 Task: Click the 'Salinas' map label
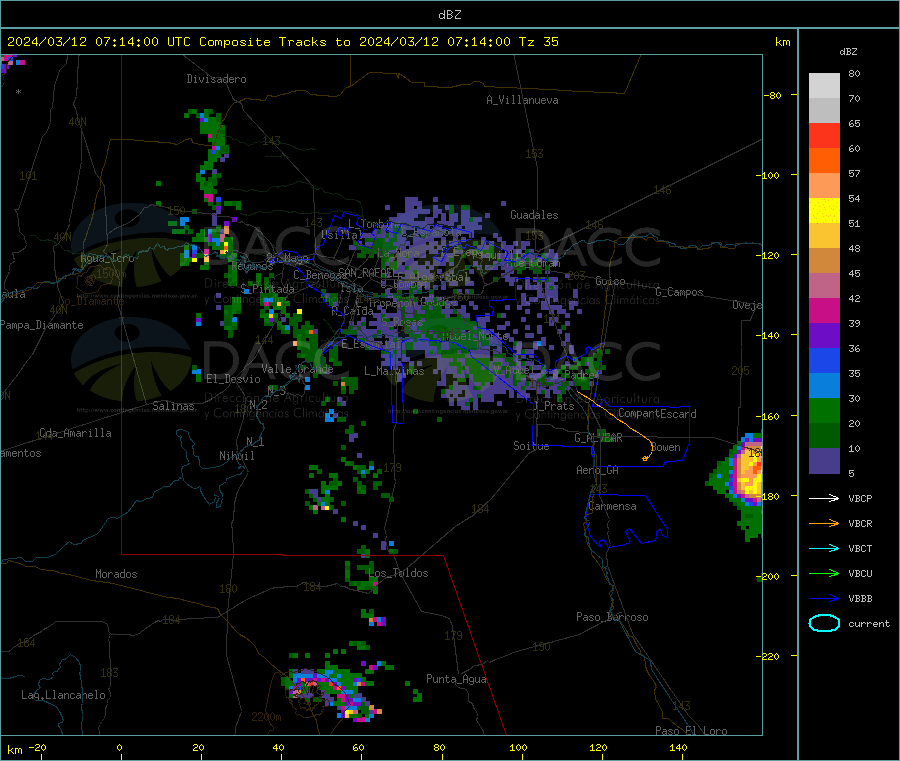(173, 406)
